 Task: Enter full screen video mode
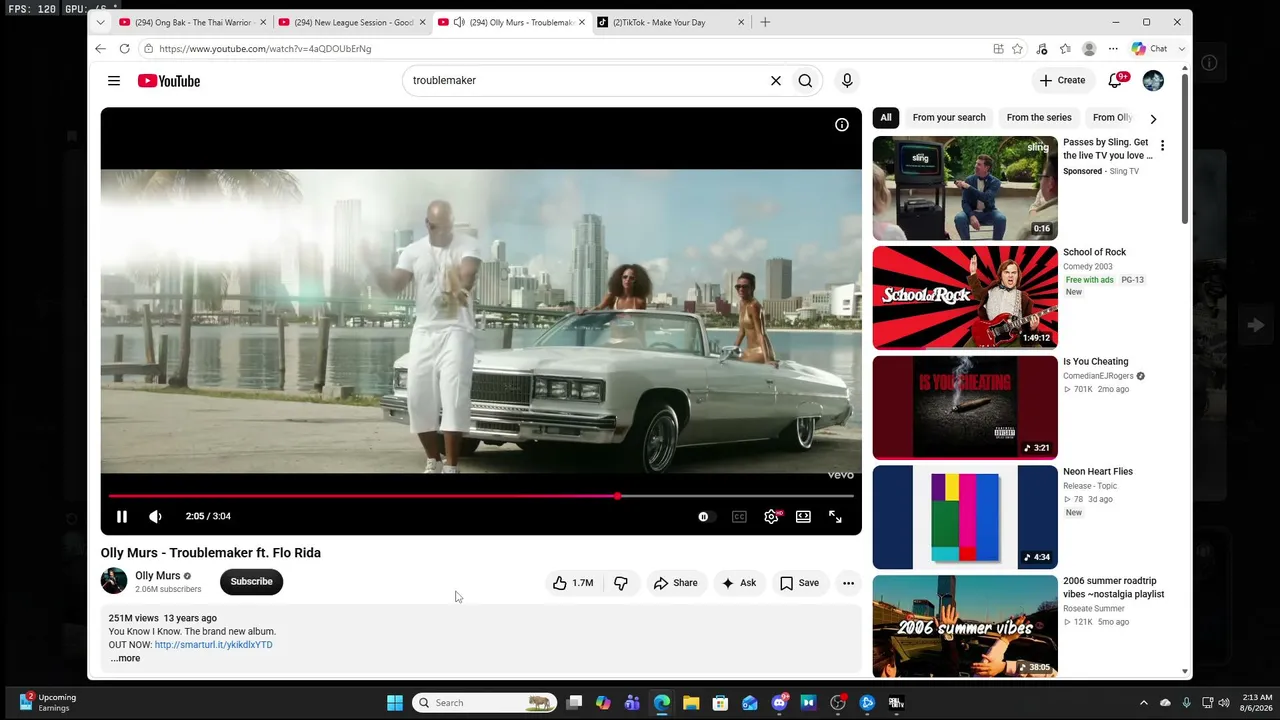835,517
